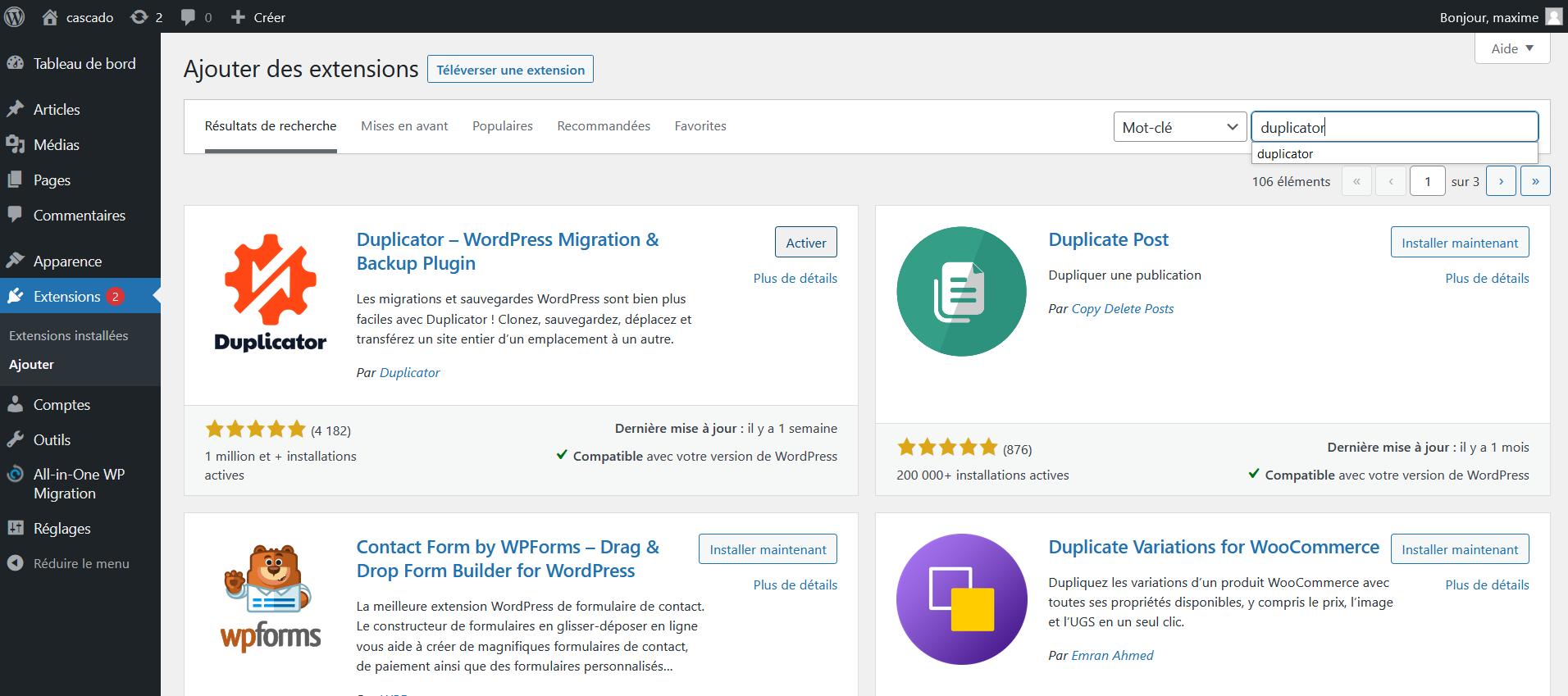
Task: Open the Mot-clé search type dropdown
Action: 1180,127
